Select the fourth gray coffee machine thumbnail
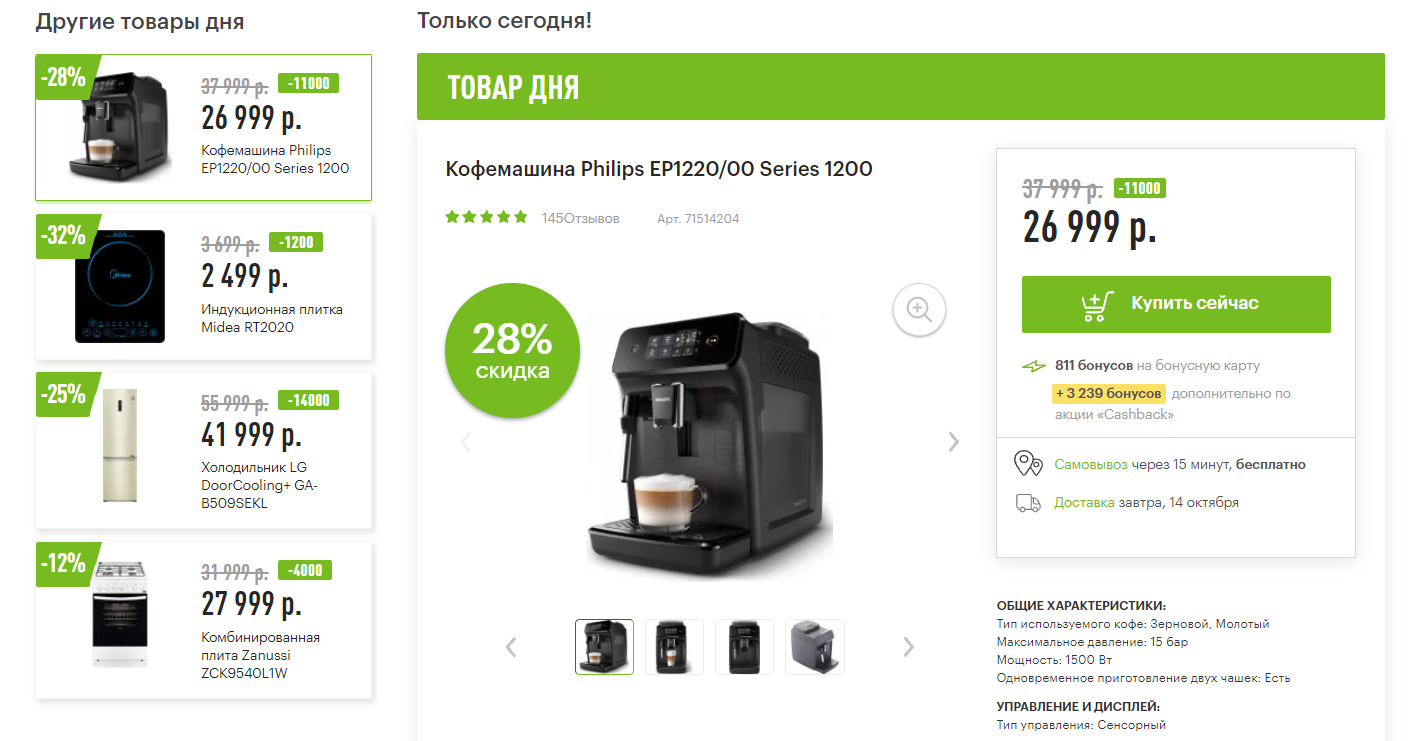1424x741 pixels. pos(815,647)
